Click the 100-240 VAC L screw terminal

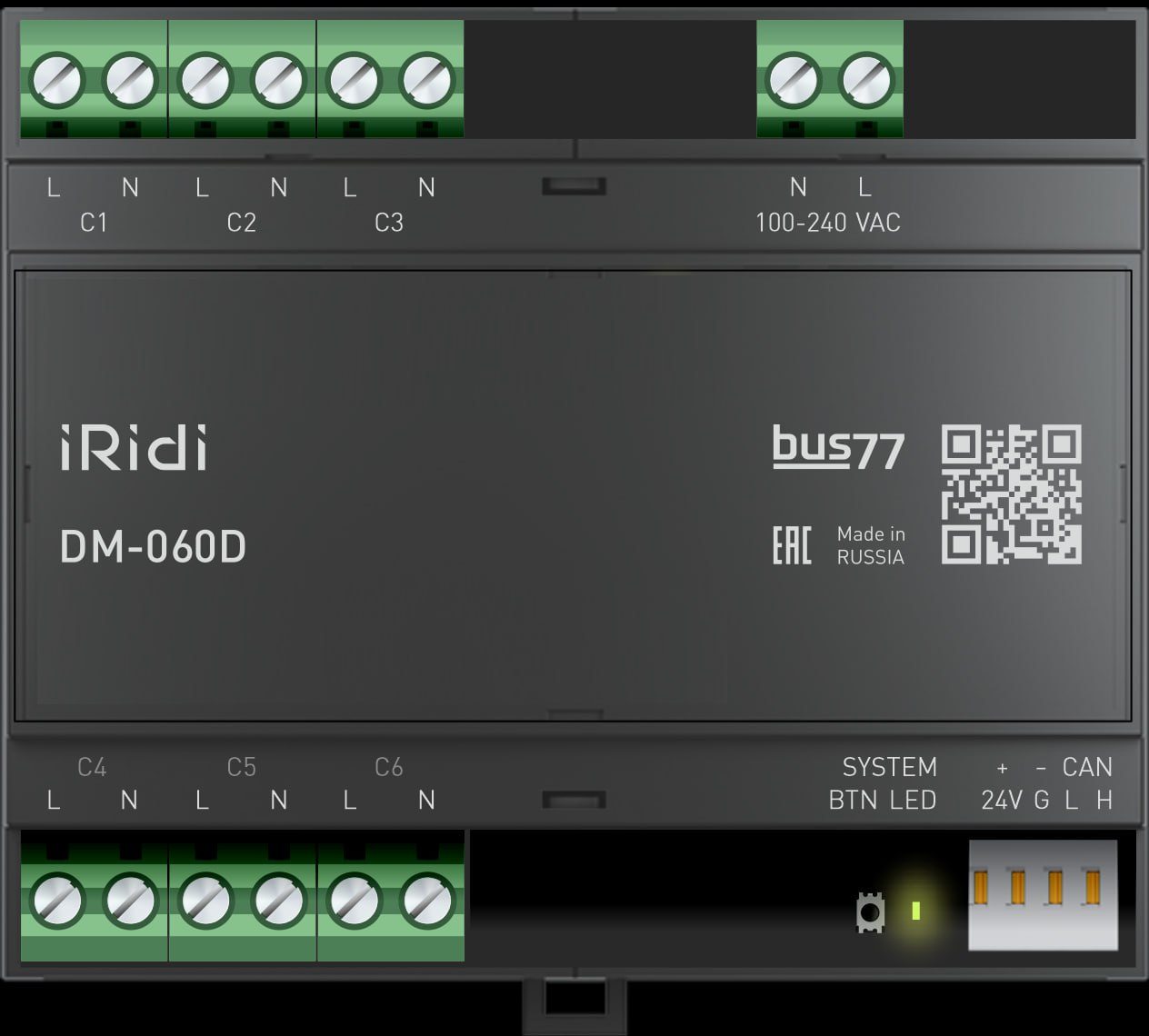click(x=866, y=80)
